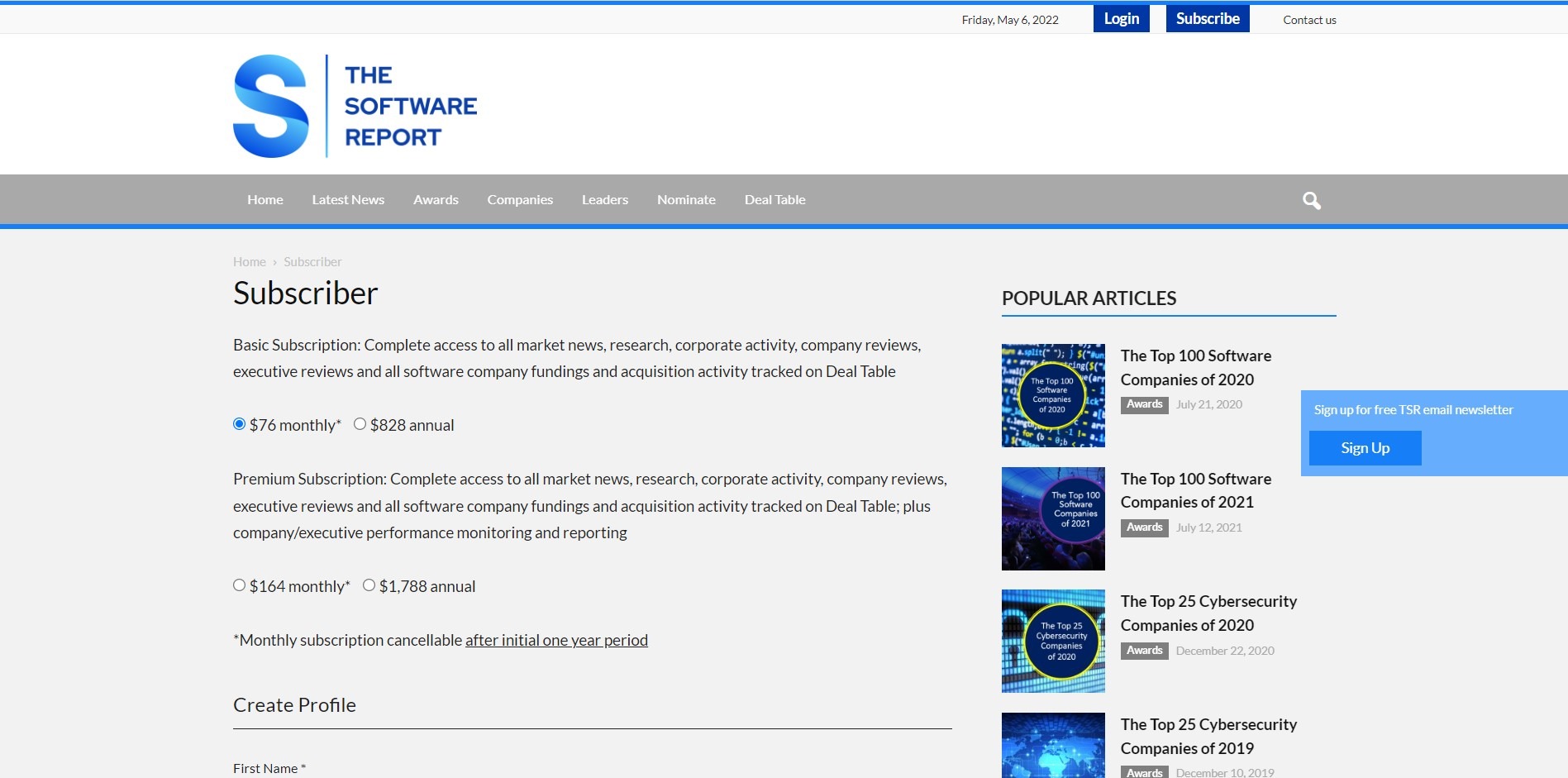1568x778 pixels.
Task: Click 'Sign up for free TSR email newsletter' text
Action: coord(1413,410)
